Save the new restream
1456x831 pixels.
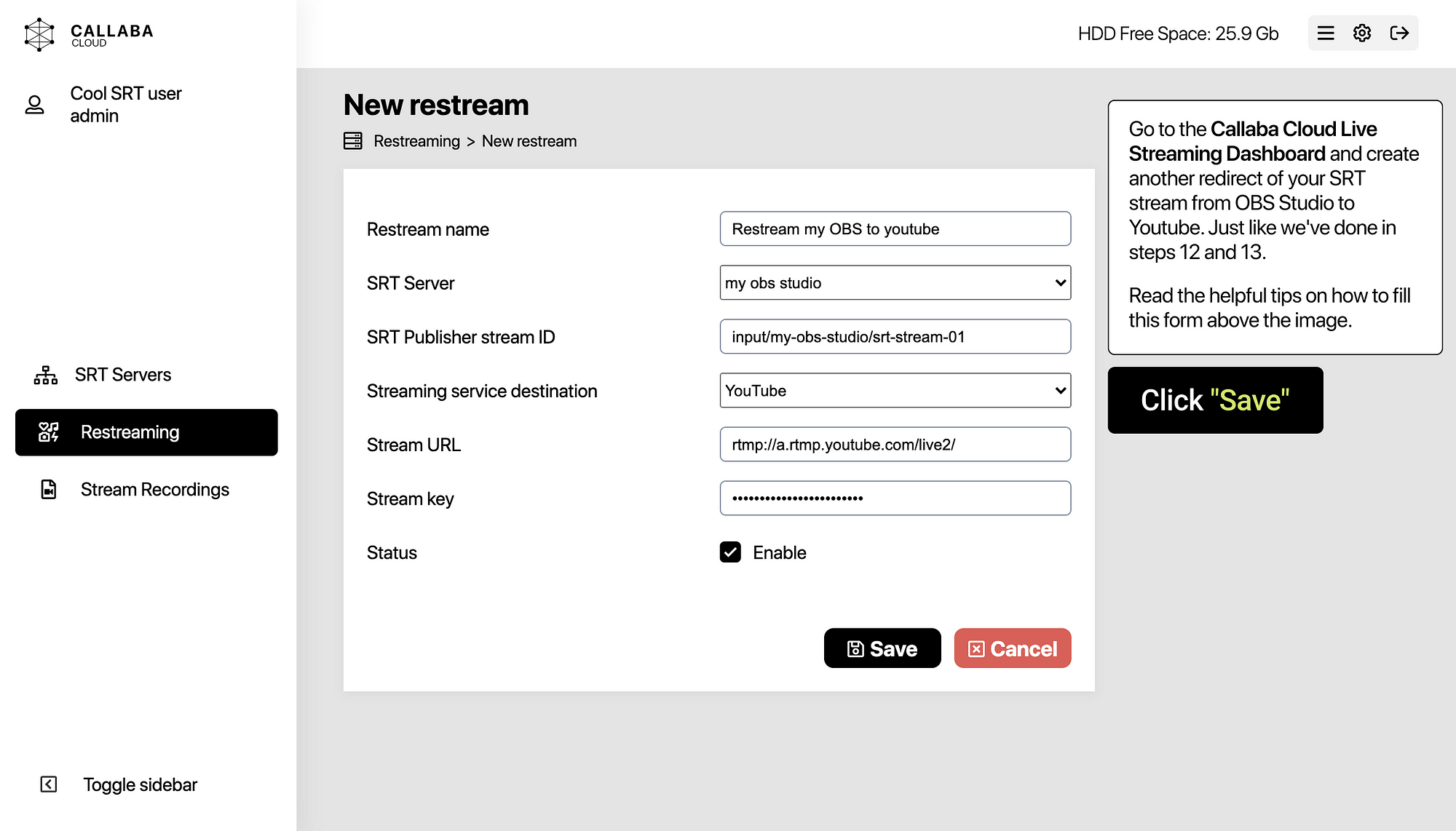[x=882, y=648]
